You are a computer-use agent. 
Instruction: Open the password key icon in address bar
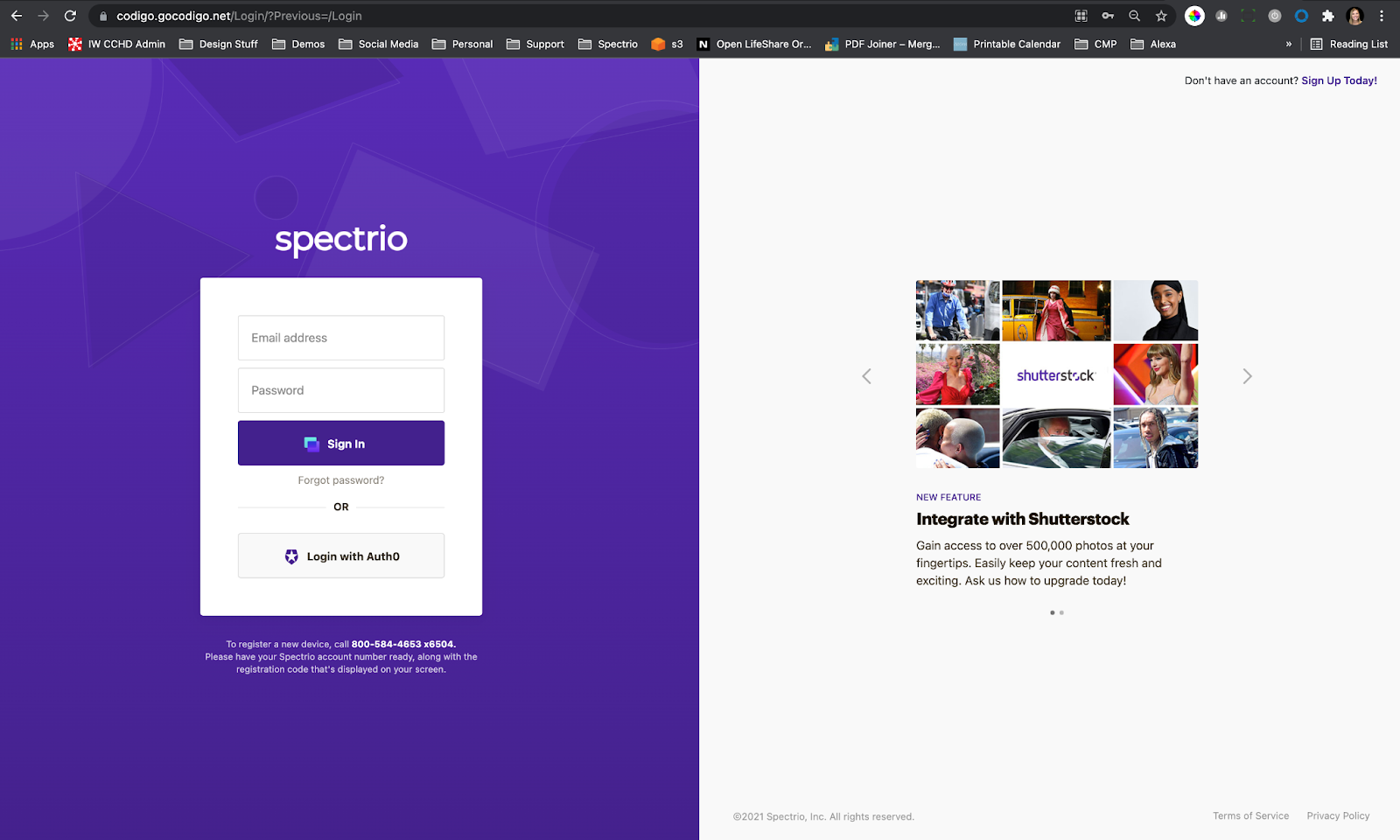point(1108,16)
